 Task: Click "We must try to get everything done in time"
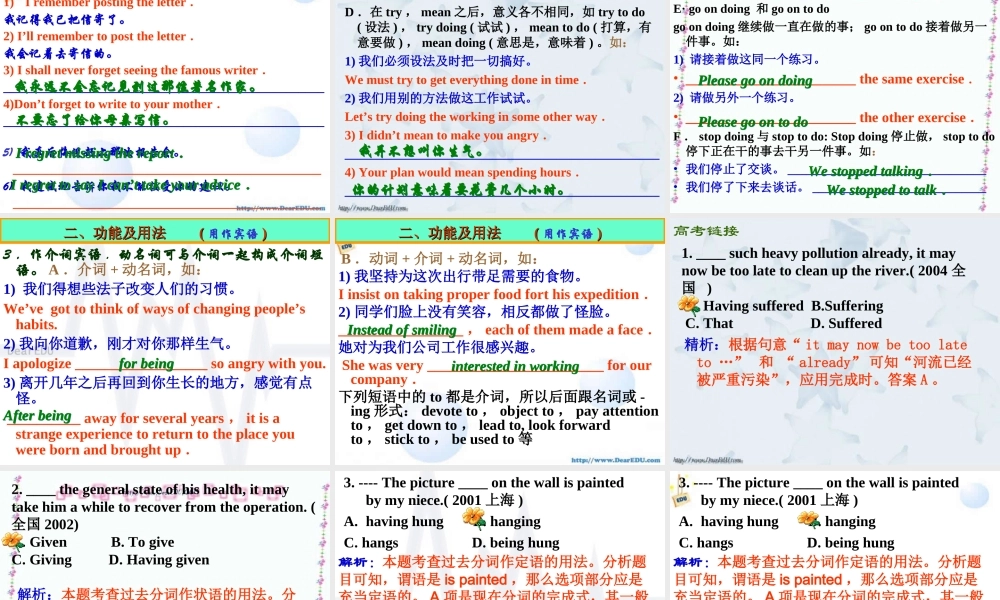tap(465, 80)
